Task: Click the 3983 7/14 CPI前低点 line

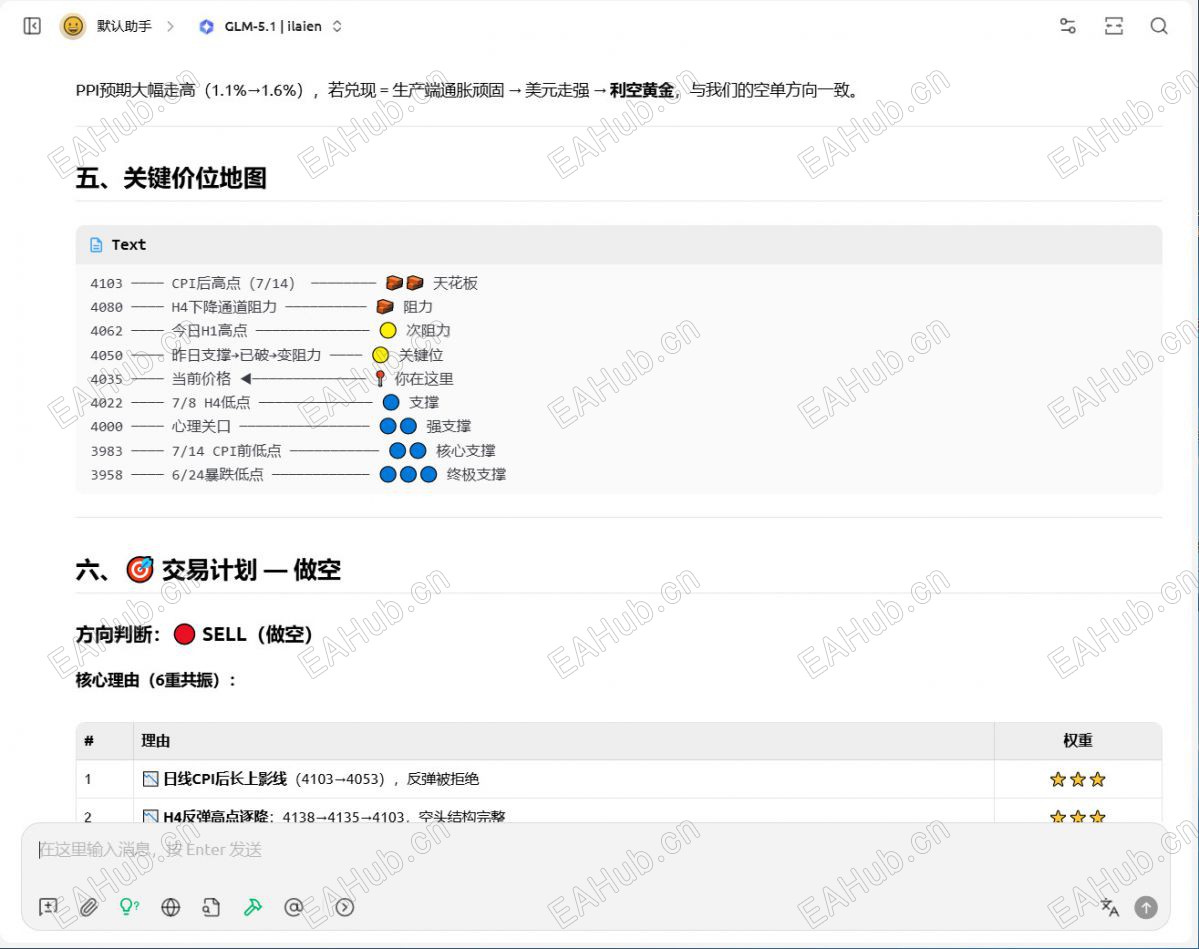Action: click(x=293, y=450)
